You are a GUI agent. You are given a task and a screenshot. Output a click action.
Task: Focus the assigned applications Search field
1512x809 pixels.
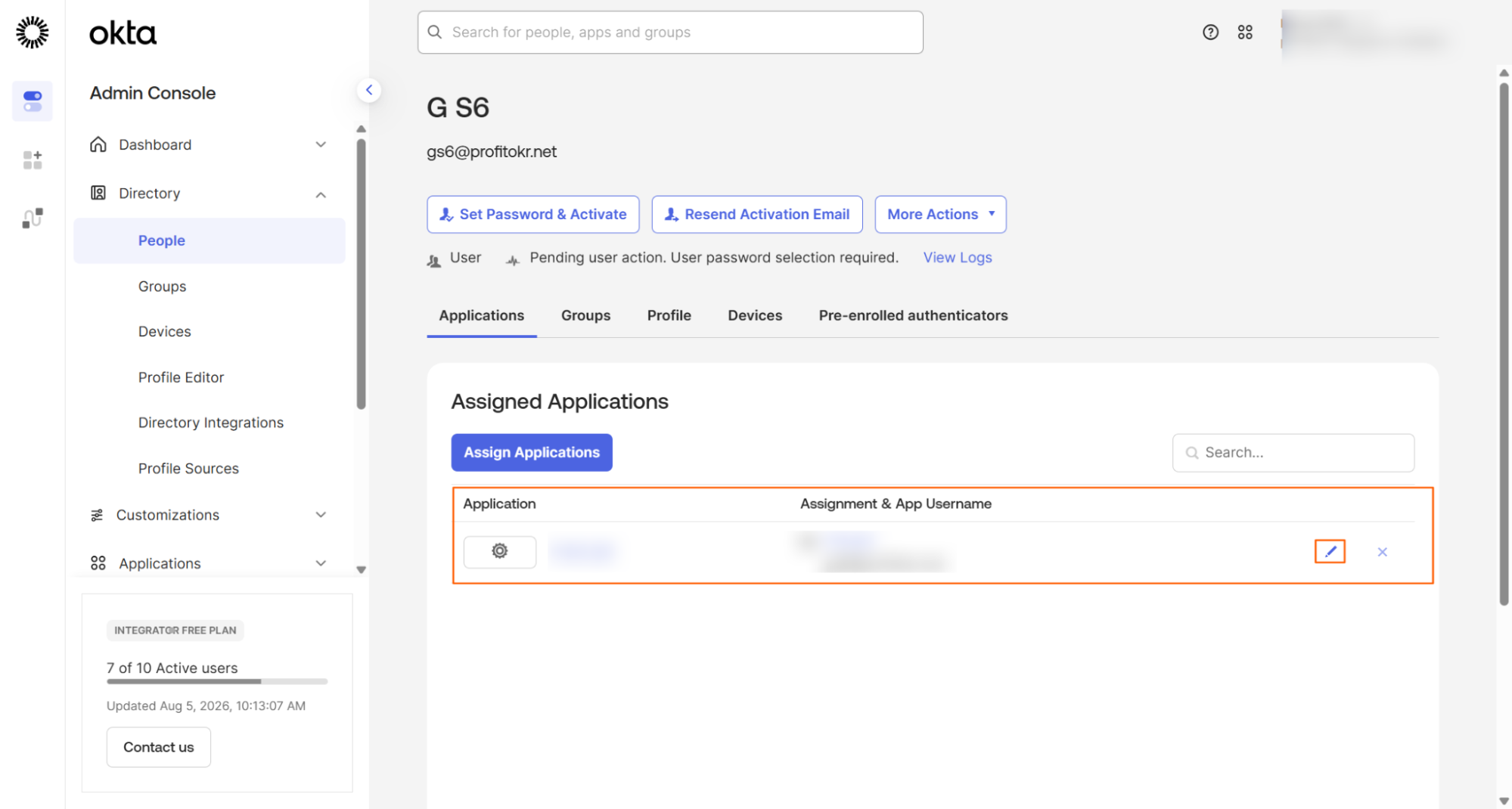[1293, 453]
